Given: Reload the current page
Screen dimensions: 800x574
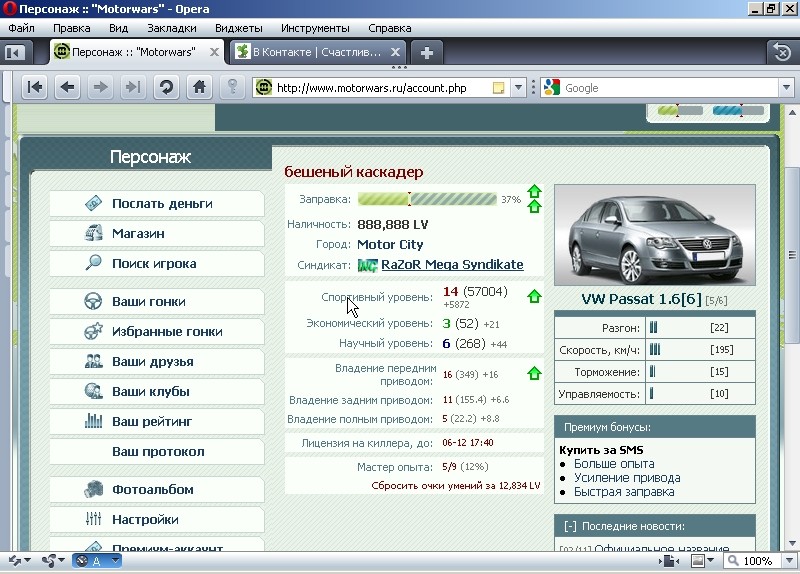Looking at the screenshot, I should [166, 87].
